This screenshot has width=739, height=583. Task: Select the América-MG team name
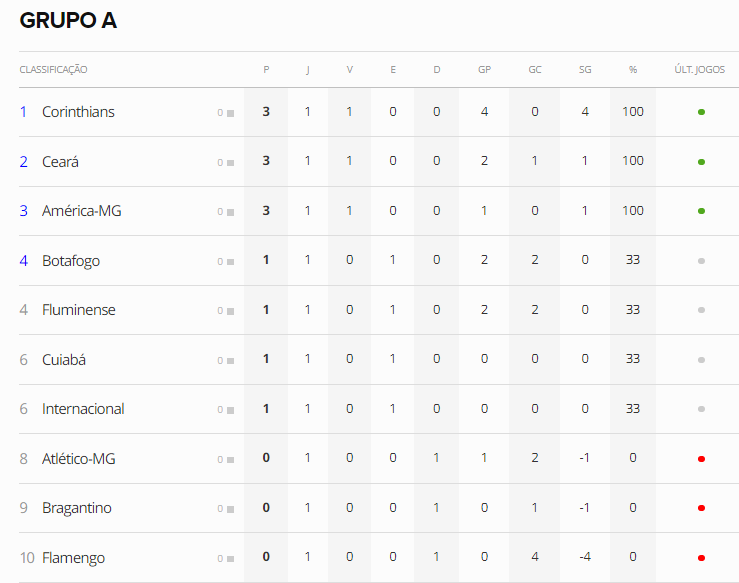(82, 211)
